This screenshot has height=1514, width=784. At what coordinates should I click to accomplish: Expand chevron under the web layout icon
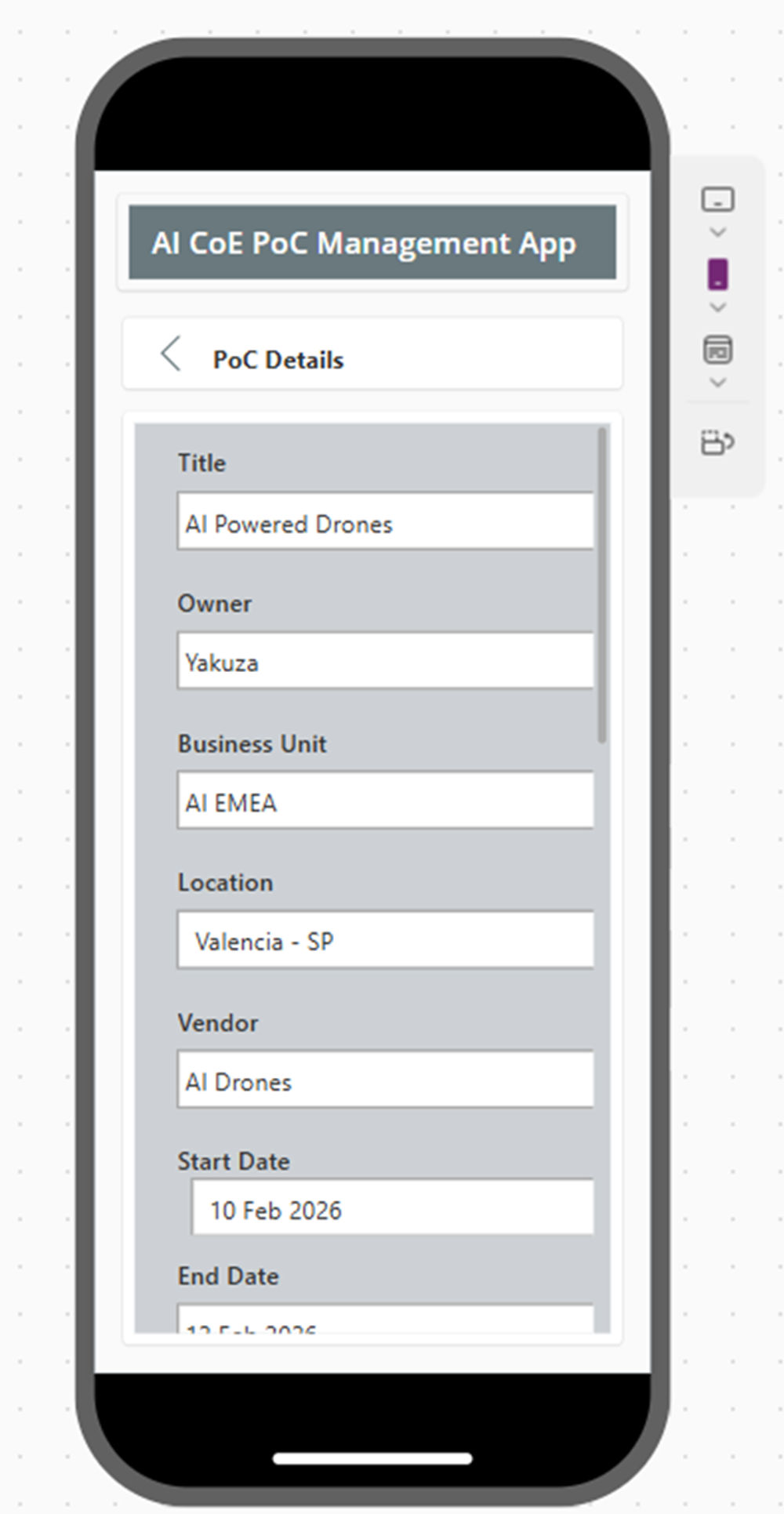click(717, 383)
